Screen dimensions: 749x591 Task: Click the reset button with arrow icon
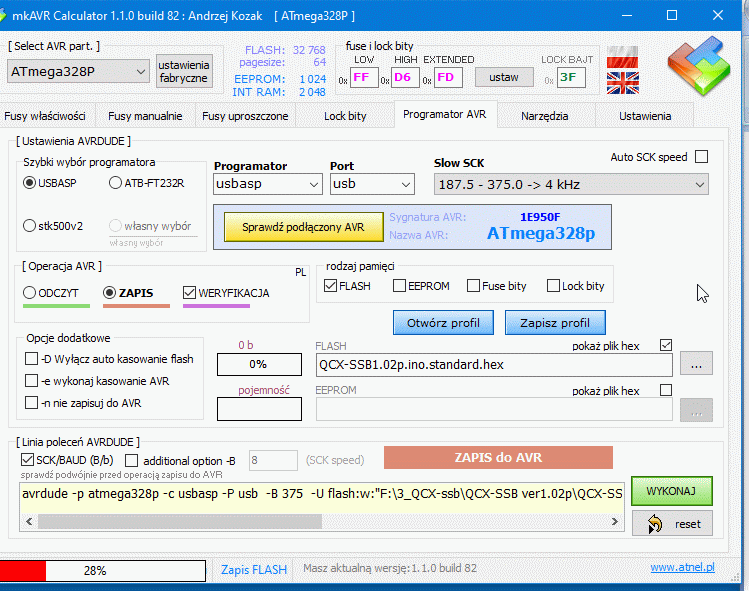click(x=671, y=524)
